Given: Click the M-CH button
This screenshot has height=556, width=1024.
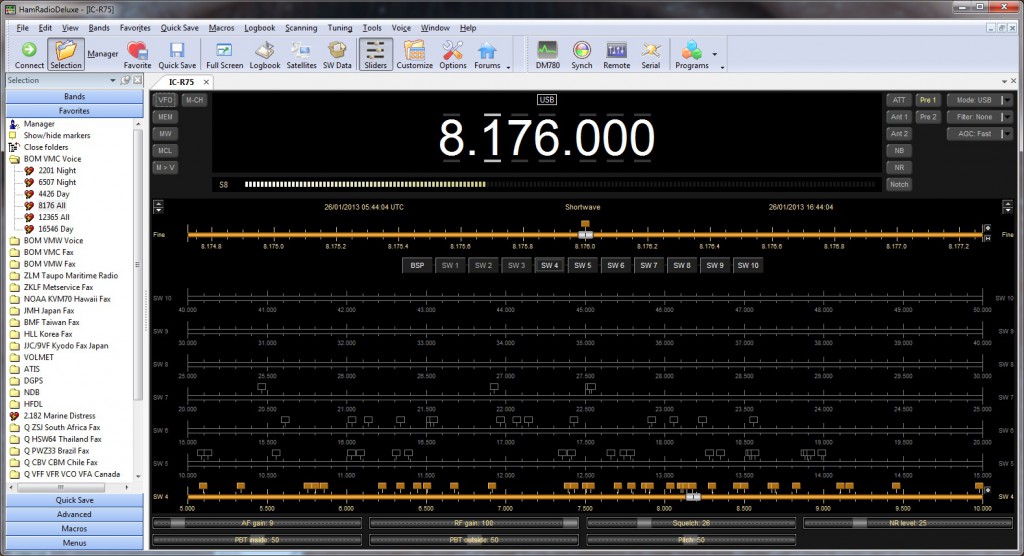Looking at the screenshot, I should click(x=194, y=100).
